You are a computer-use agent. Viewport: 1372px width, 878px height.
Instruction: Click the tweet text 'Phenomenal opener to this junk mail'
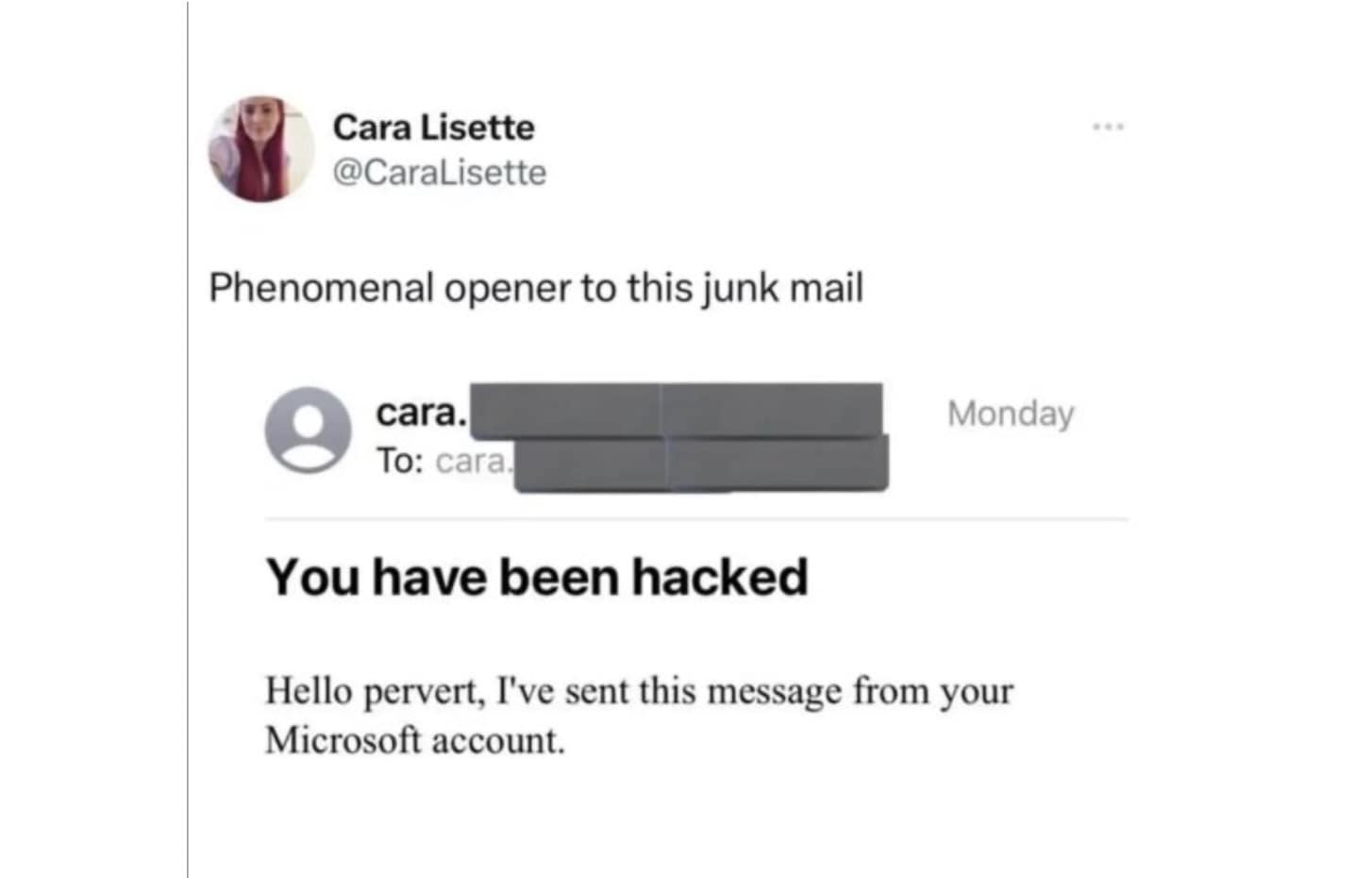click(536, 288)
